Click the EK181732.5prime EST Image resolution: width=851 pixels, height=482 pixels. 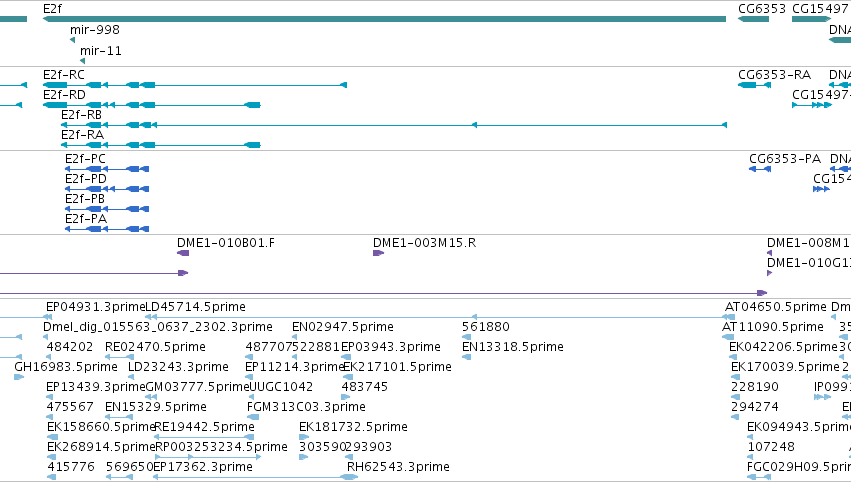coord(304,437)
